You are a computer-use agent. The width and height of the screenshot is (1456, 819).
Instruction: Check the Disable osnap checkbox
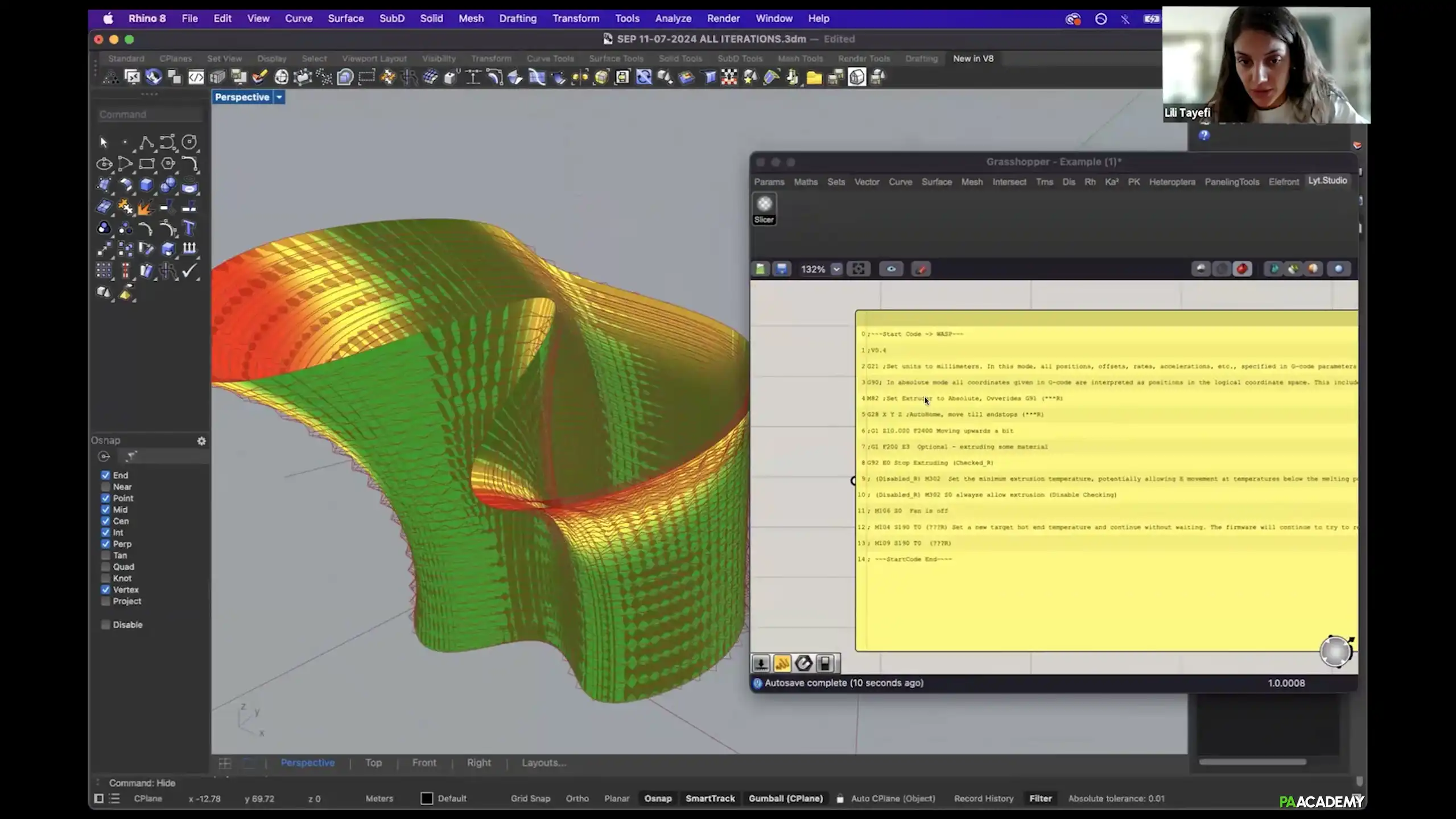(106, 624)
